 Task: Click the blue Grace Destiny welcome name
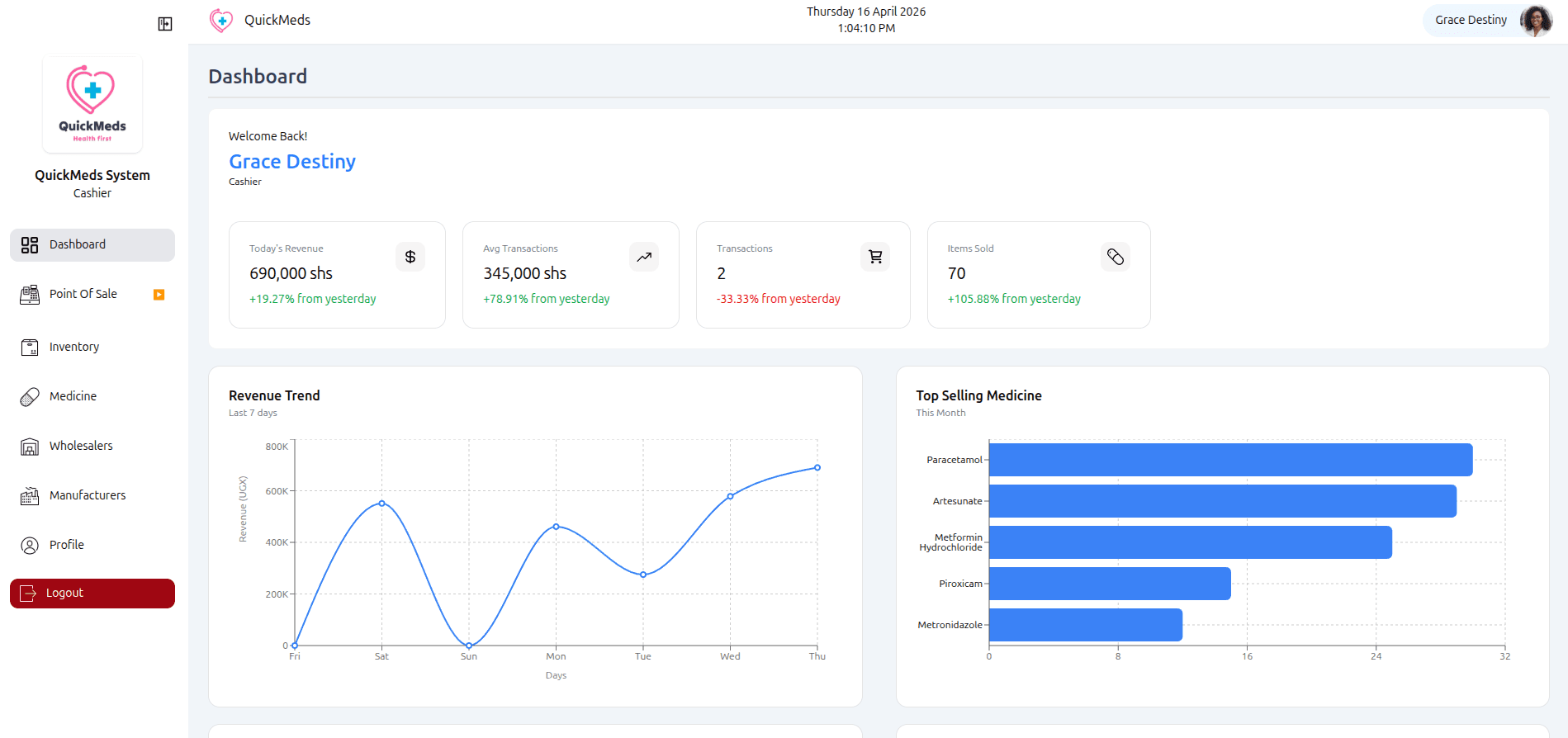click(292, 162)
